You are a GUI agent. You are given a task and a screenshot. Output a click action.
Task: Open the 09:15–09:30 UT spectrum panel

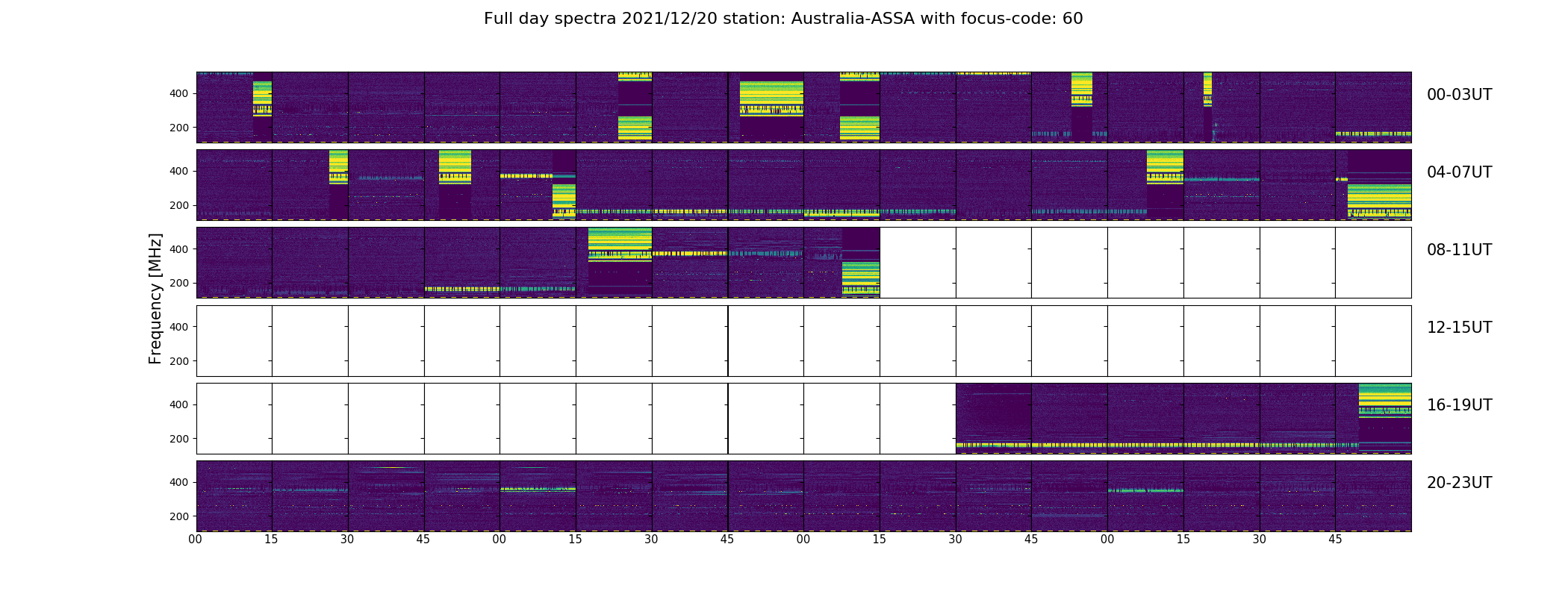(614, 263)
